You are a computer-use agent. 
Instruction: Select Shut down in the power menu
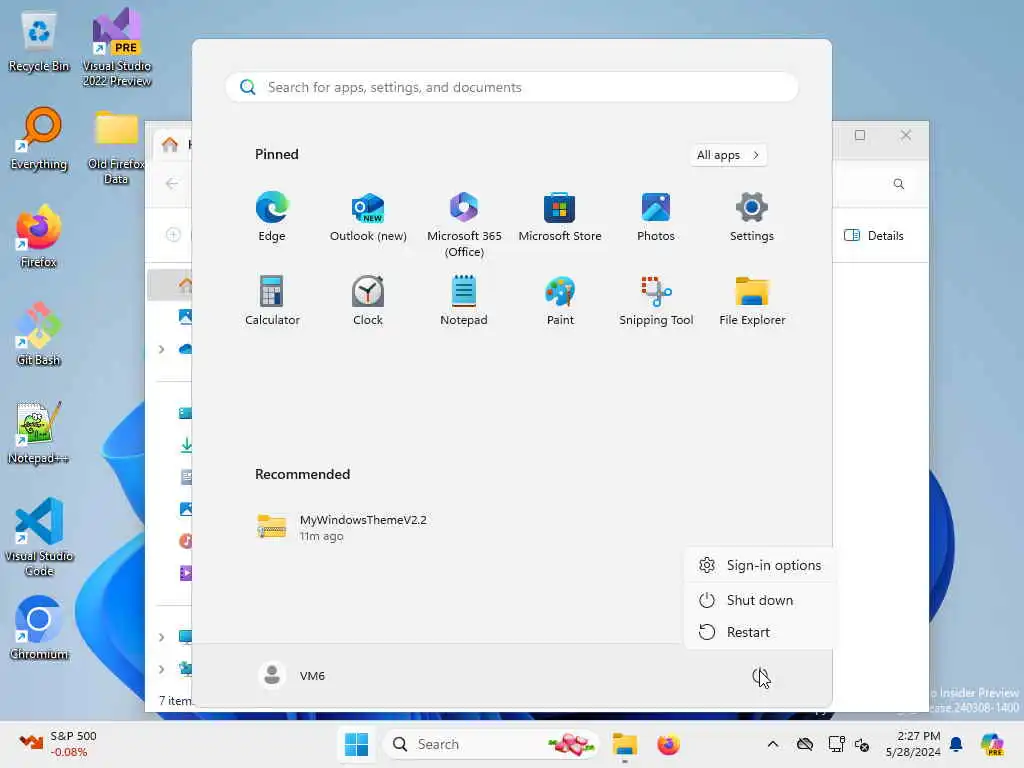[x=758, y=600]
